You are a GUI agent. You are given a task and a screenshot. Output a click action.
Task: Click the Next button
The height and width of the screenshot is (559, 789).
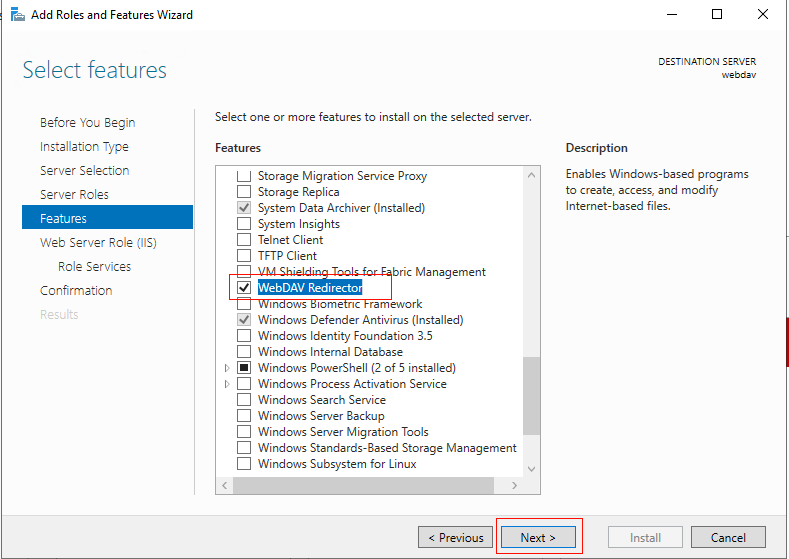[538, 537]
